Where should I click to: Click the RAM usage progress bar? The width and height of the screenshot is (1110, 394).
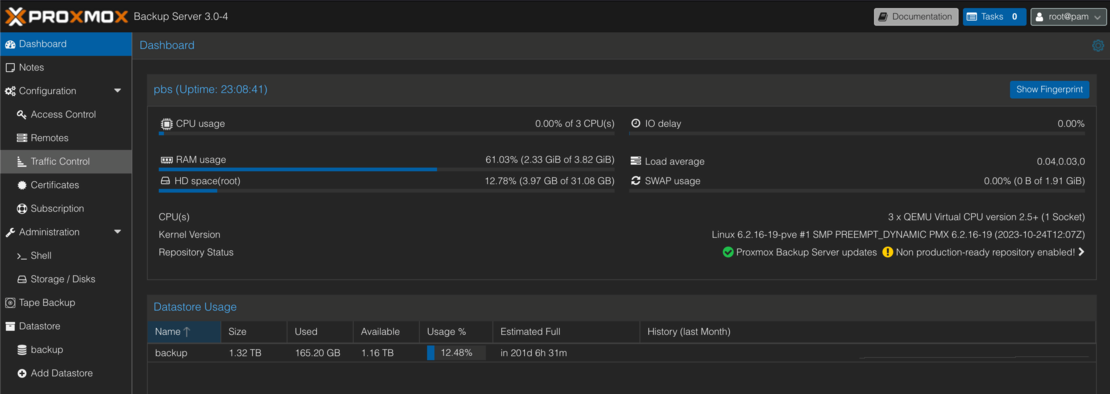point(387,170)
